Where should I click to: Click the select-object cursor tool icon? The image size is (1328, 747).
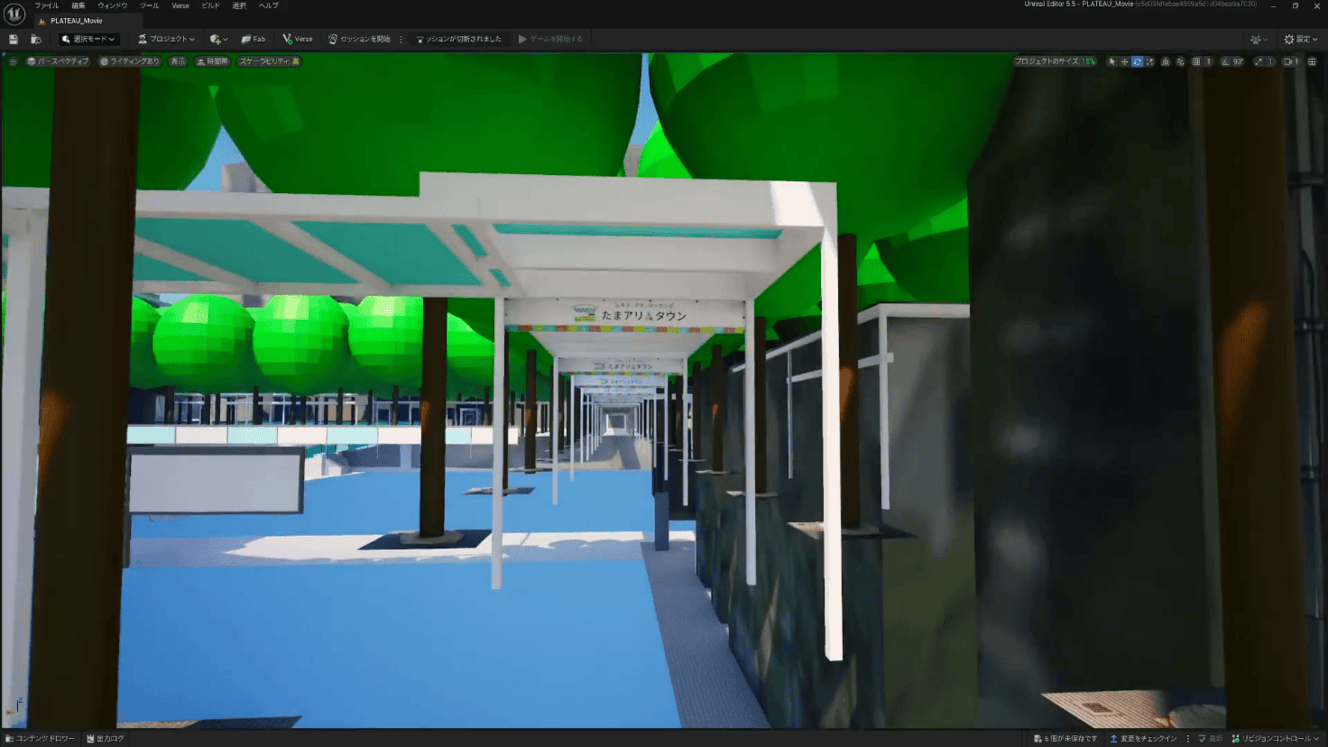pyautogui.click(x=1111, y=62)
